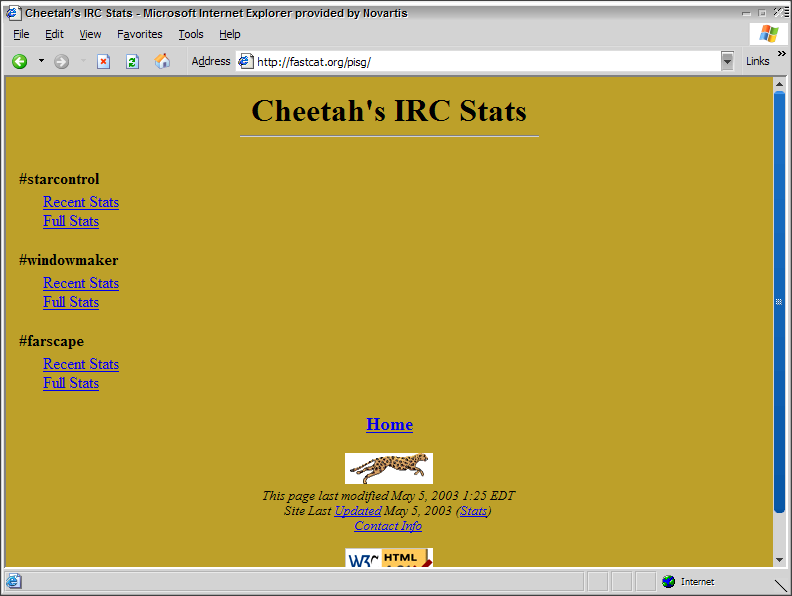Click the Internet zone status text
Screen dimensions: 792x596
(698, 581)
